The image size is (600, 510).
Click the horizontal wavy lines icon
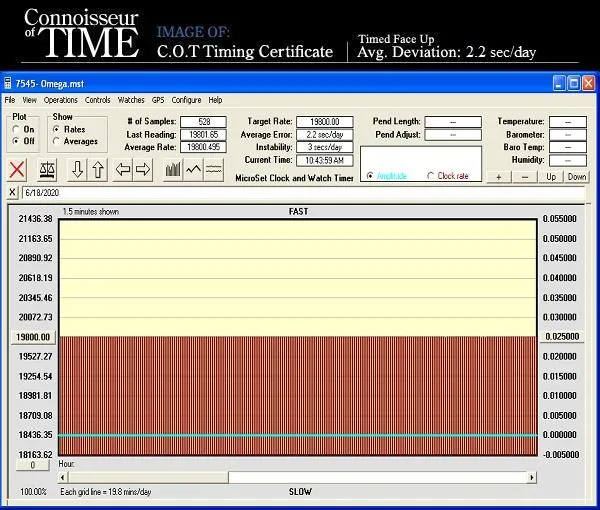click(x=214, y=169)
